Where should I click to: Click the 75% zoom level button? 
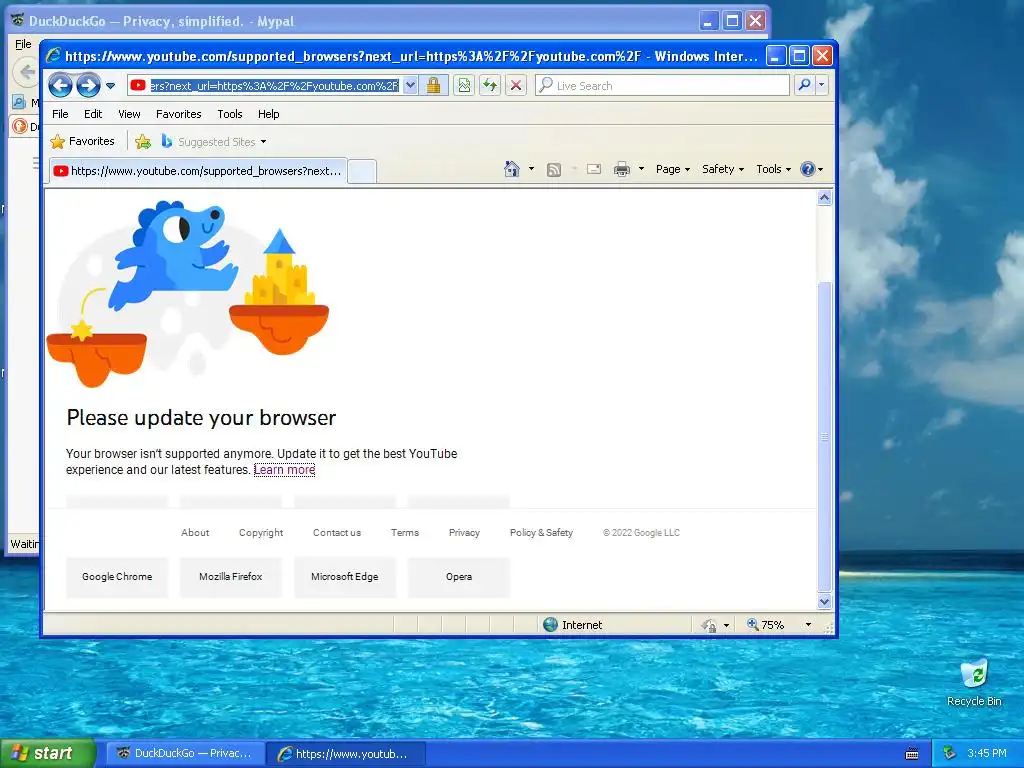click(765, 625)
